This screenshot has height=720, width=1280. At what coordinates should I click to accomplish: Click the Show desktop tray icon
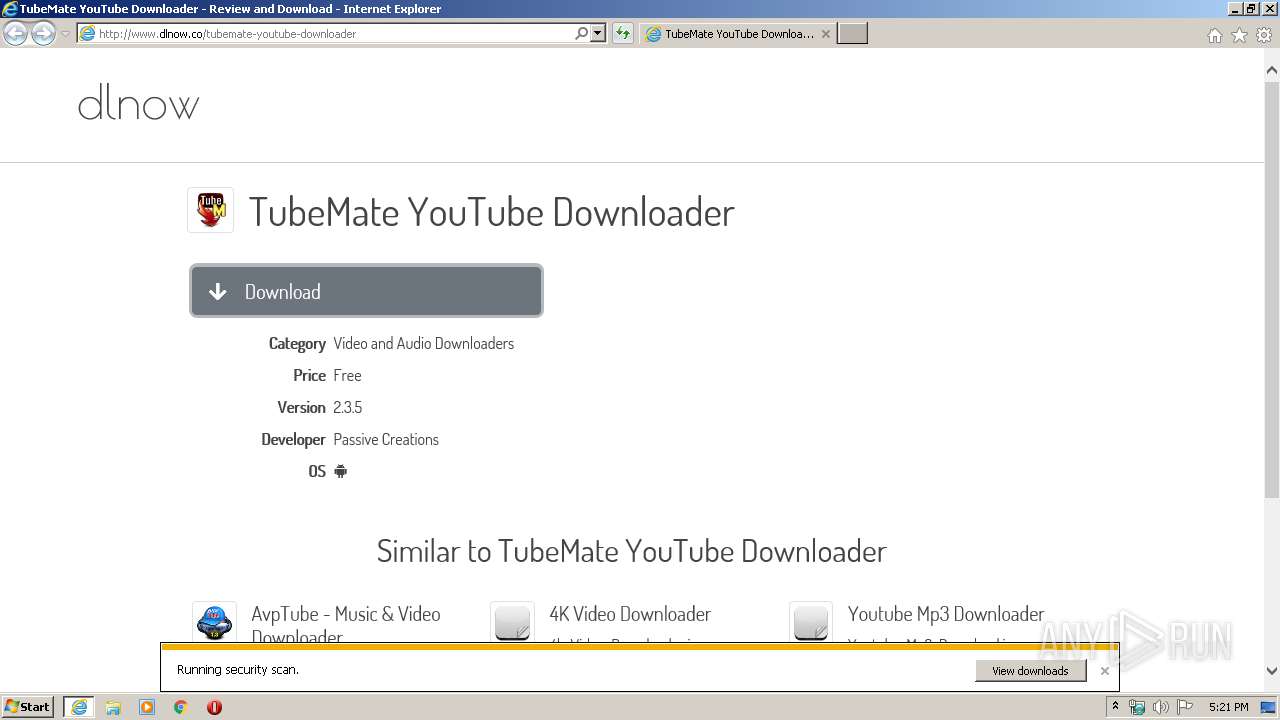coord(1269,707)
